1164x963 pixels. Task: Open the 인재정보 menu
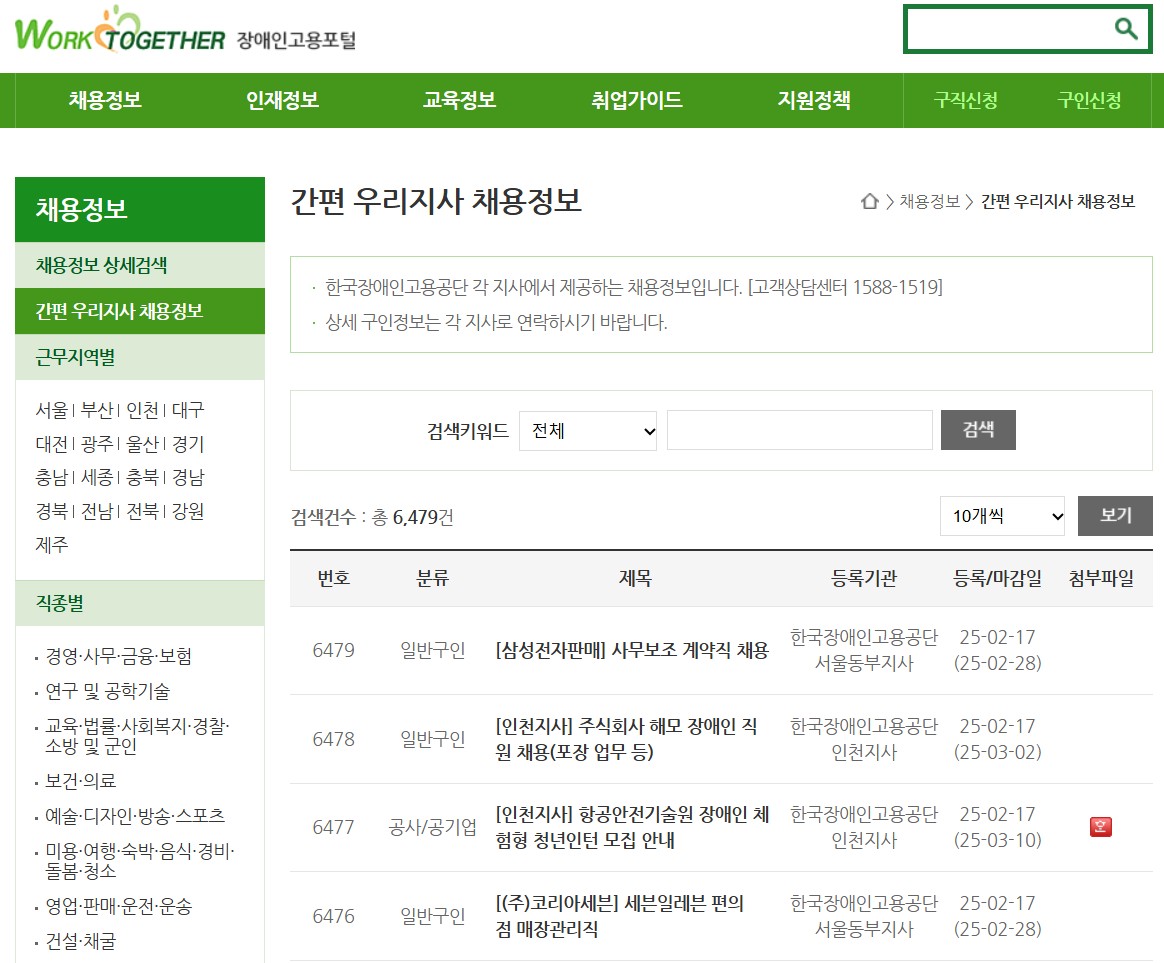coord(280,100)
